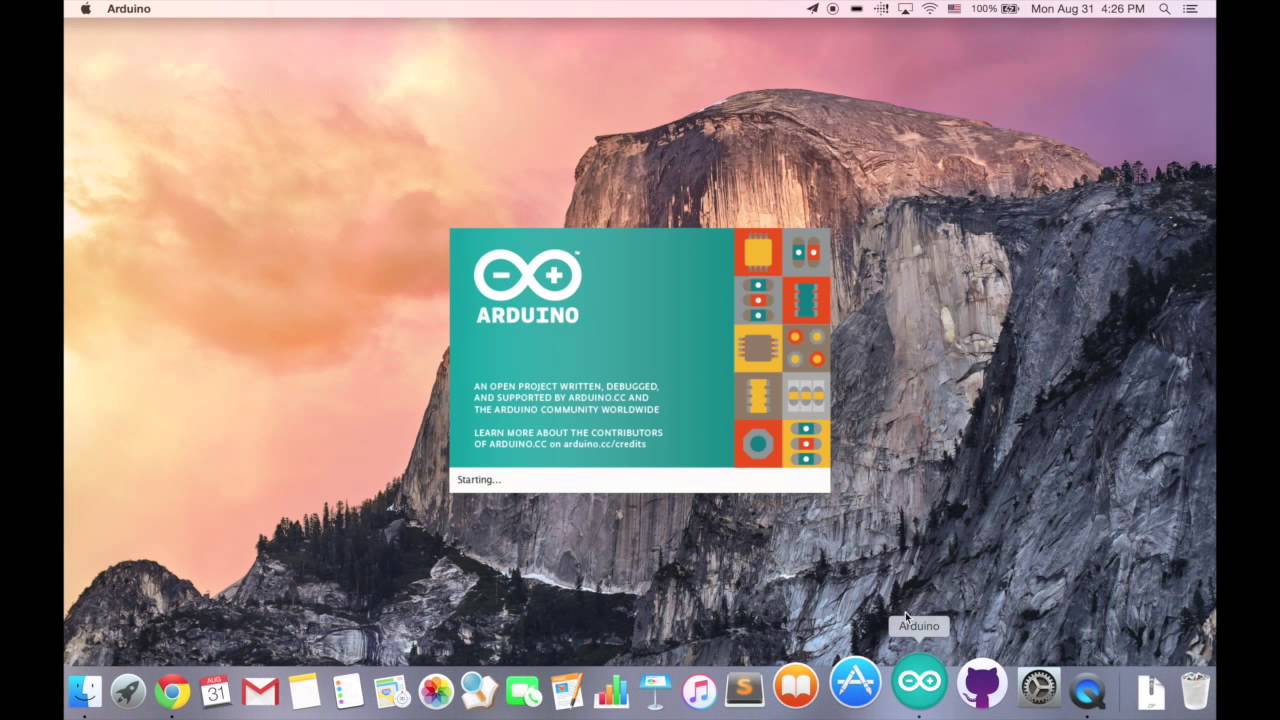Click the 100% battery status
Viewport: 1280px width, 720px height.
(995, 9)
